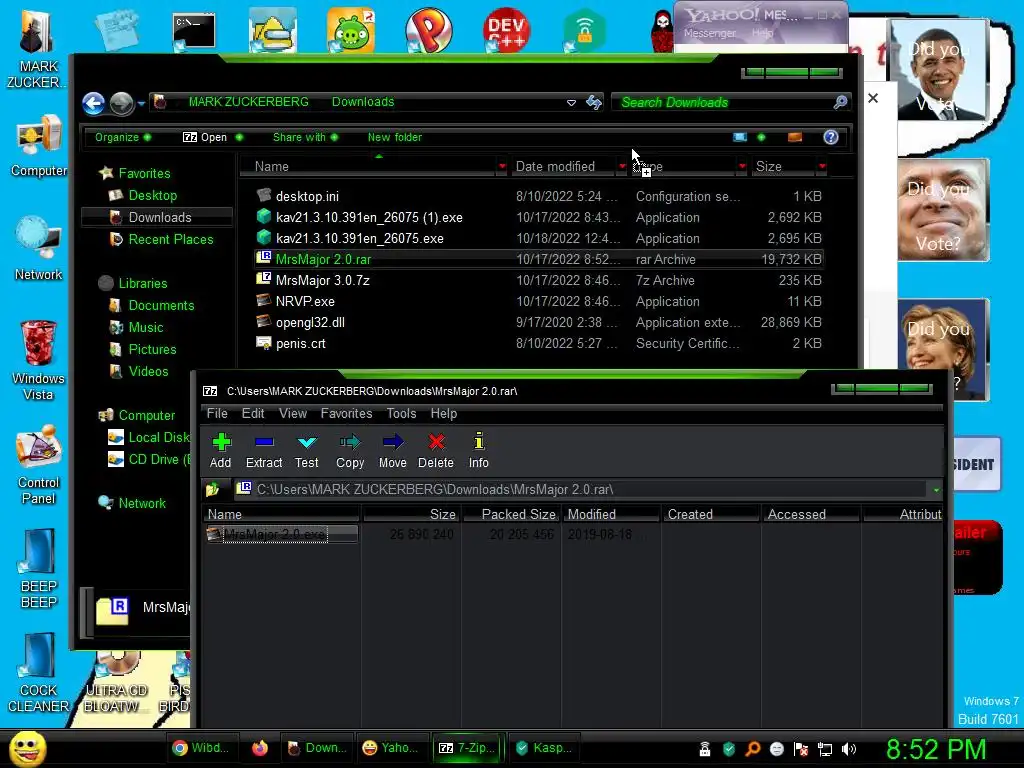
Task: Open the Help menu in 7-Zip
Action: coord(443,413)
